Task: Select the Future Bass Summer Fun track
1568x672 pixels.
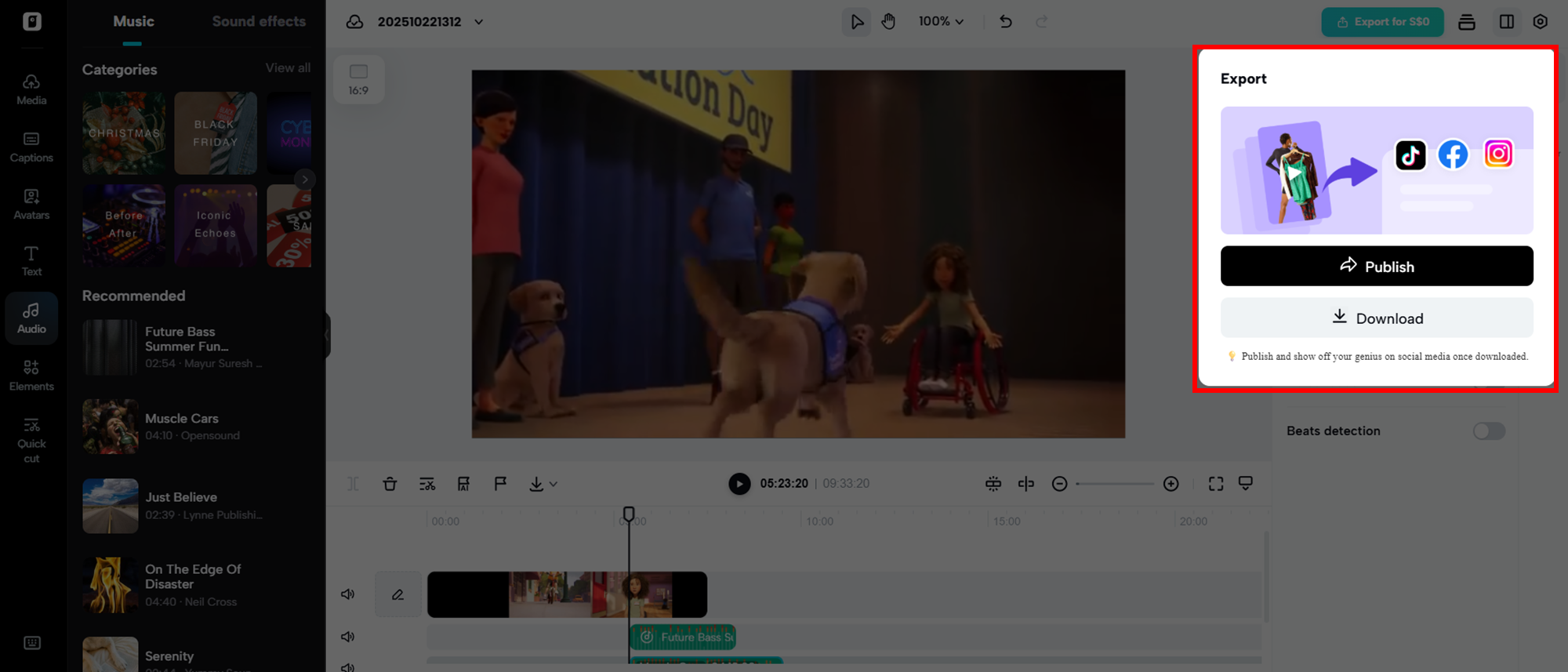Action: click(x=196, y=347)
